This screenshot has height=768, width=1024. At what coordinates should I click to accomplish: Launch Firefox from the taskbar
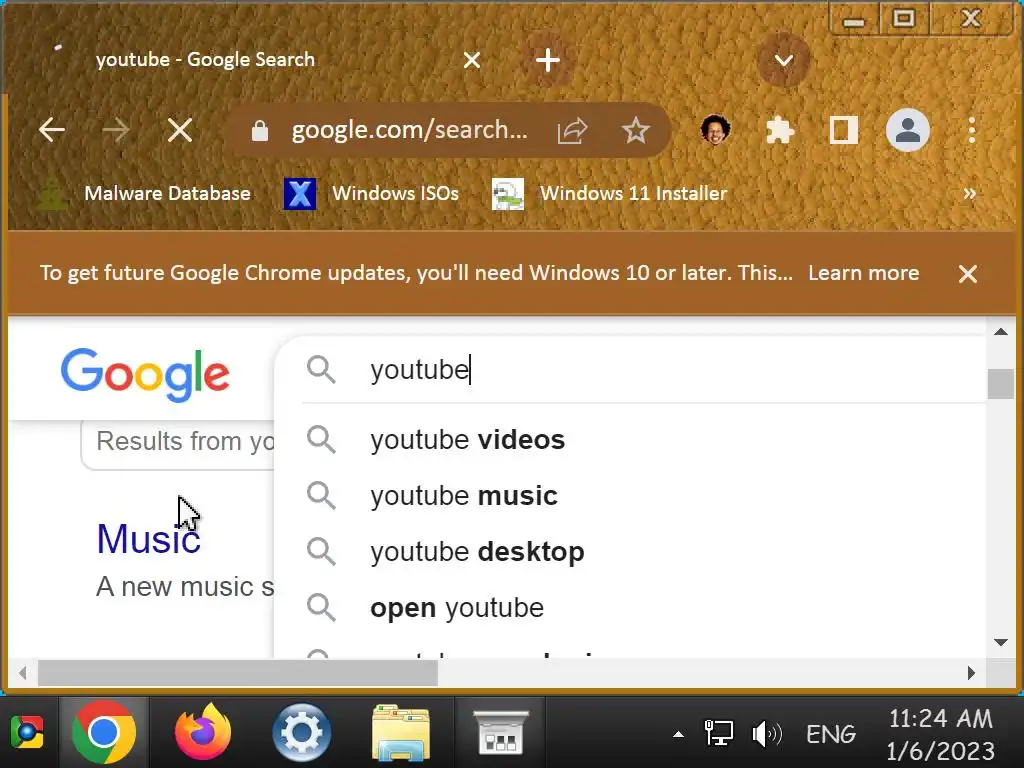[203, 732]
